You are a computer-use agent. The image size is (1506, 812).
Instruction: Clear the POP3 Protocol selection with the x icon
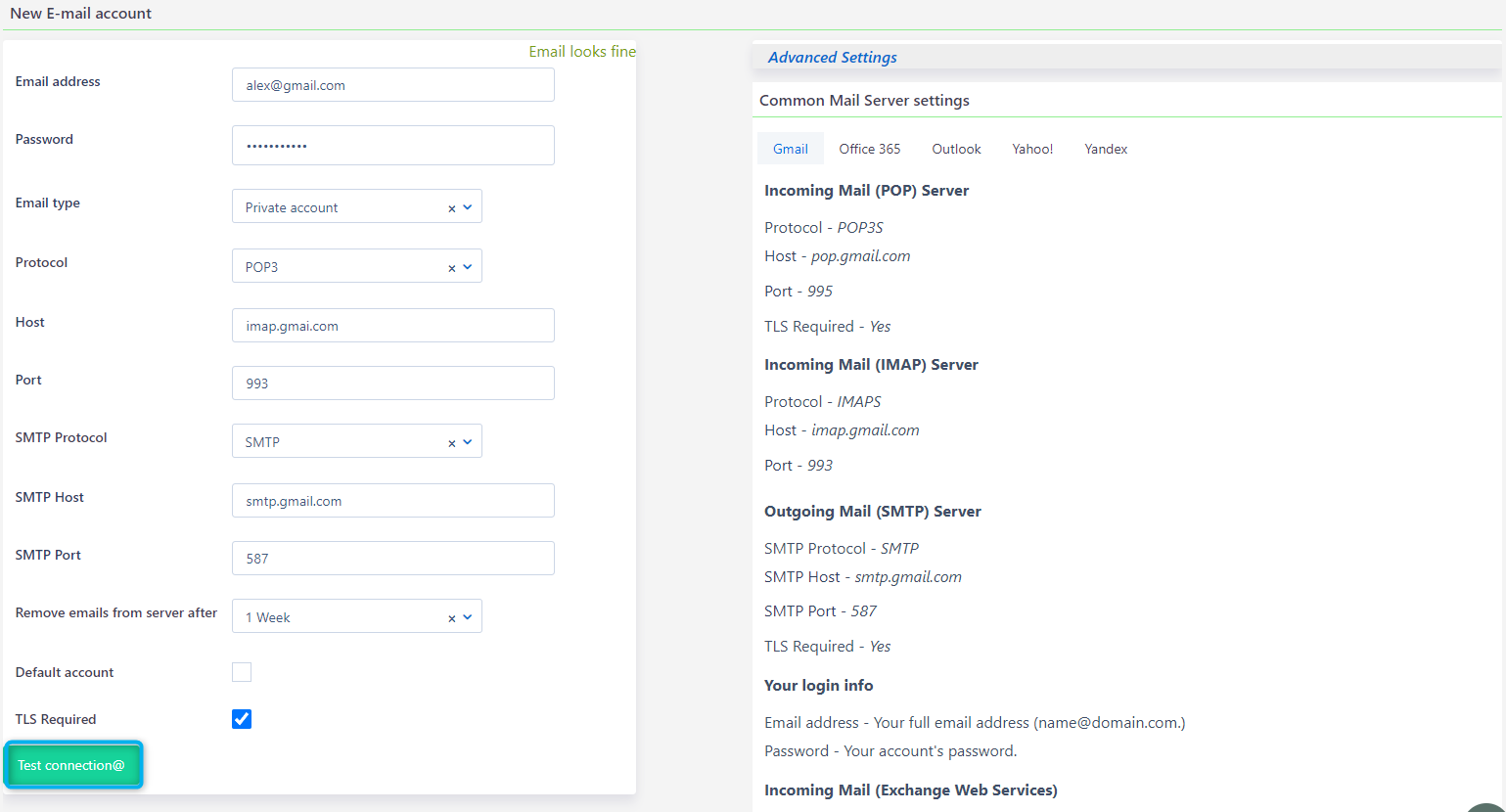[452, 268]
